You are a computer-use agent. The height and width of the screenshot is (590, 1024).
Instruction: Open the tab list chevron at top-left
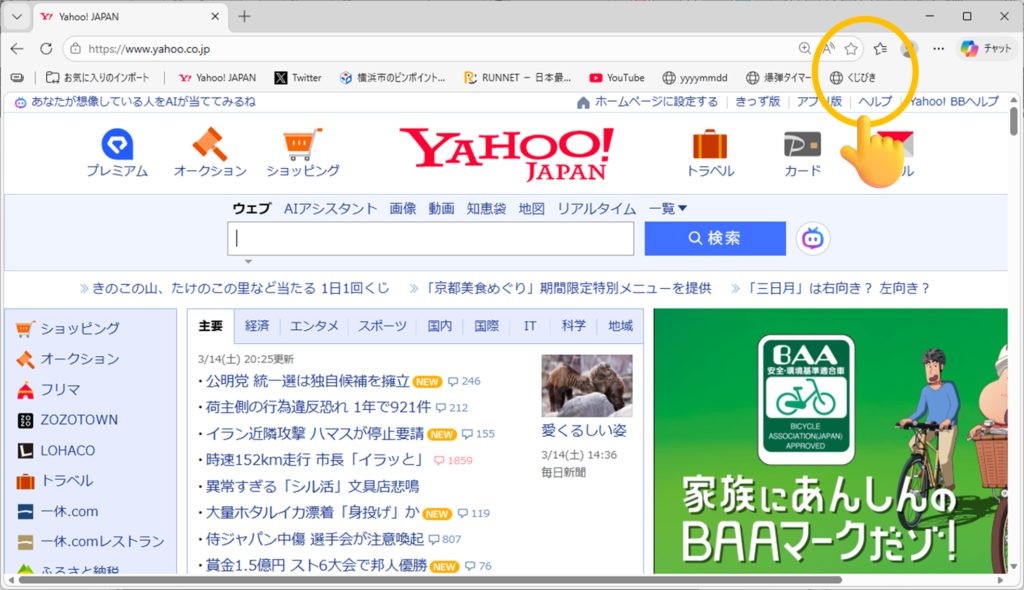(x=16, y=16)
